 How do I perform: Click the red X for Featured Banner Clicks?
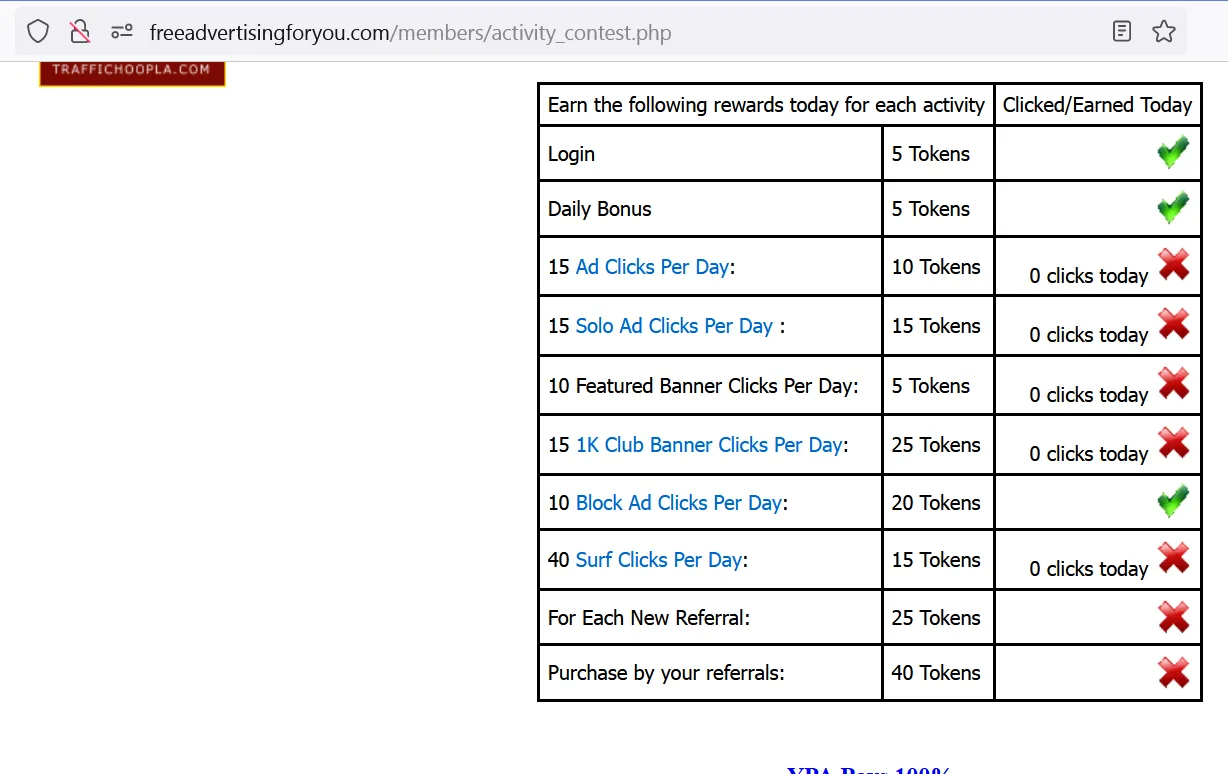point(1174,384)
